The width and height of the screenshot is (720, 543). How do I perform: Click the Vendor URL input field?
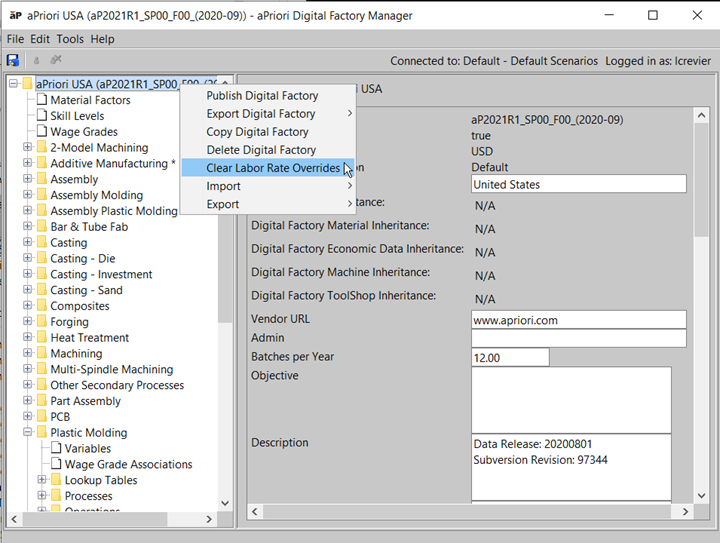pos(579,320)
